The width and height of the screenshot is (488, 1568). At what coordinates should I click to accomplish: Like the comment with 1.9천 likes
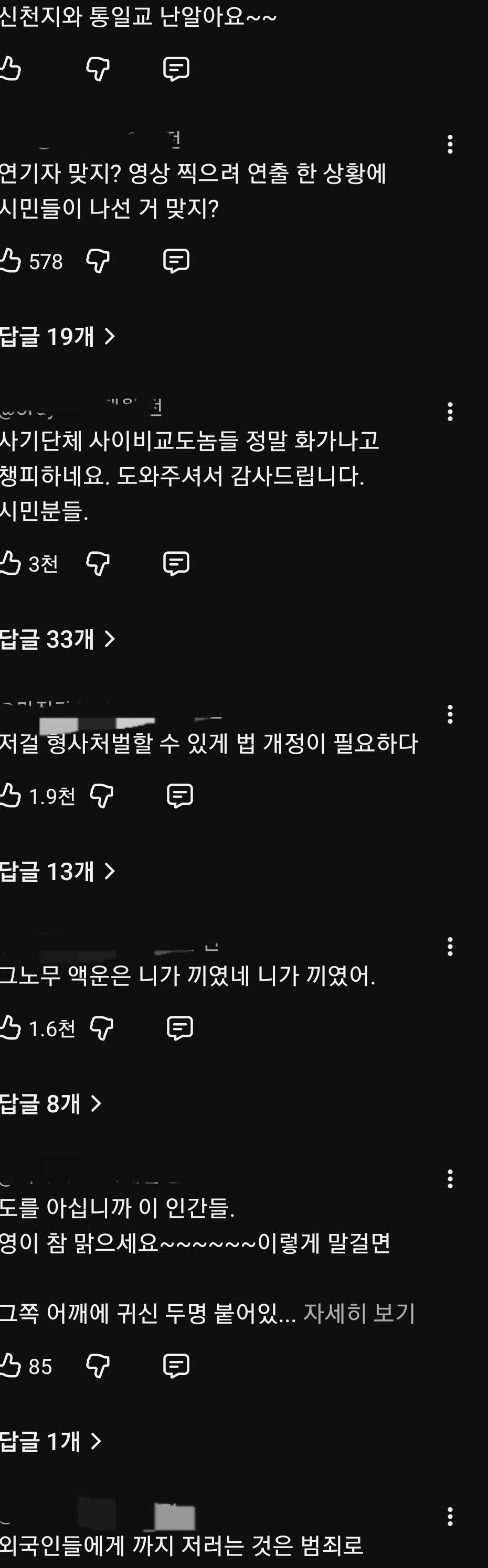coord(10,796)
